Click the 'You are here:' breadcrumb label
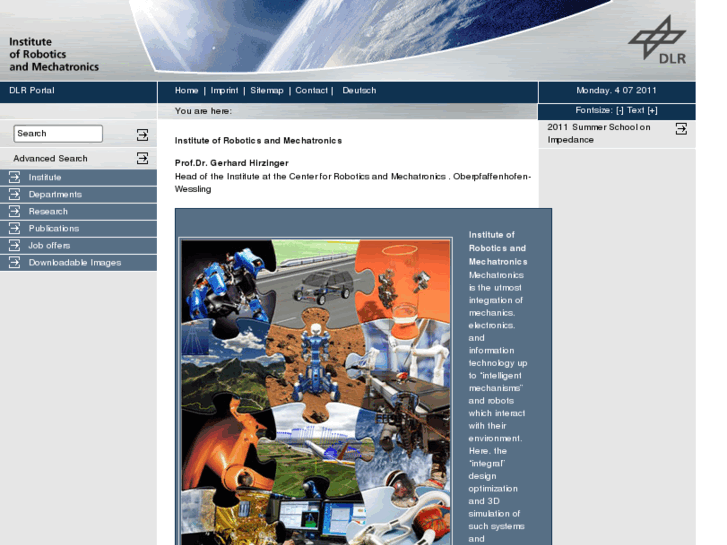 point(203,111)
